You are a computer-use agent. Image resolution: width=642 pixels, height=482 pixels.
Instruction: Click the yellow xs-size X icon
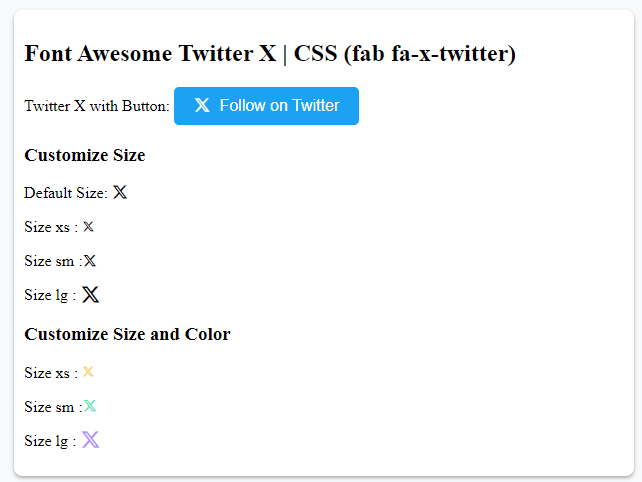click(x=88, y=372)
